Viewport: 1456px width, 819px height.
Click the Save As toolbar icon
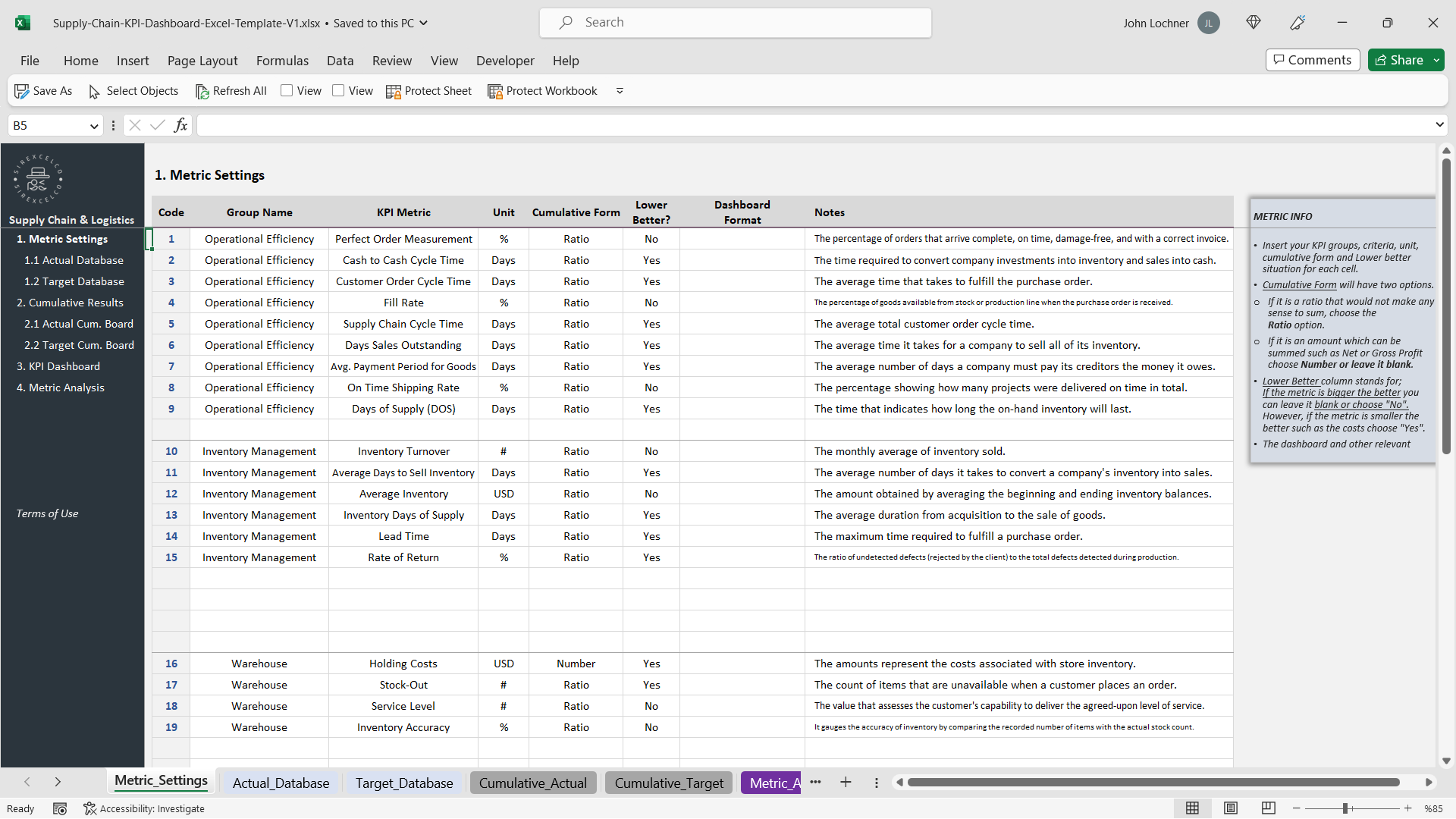22,91
